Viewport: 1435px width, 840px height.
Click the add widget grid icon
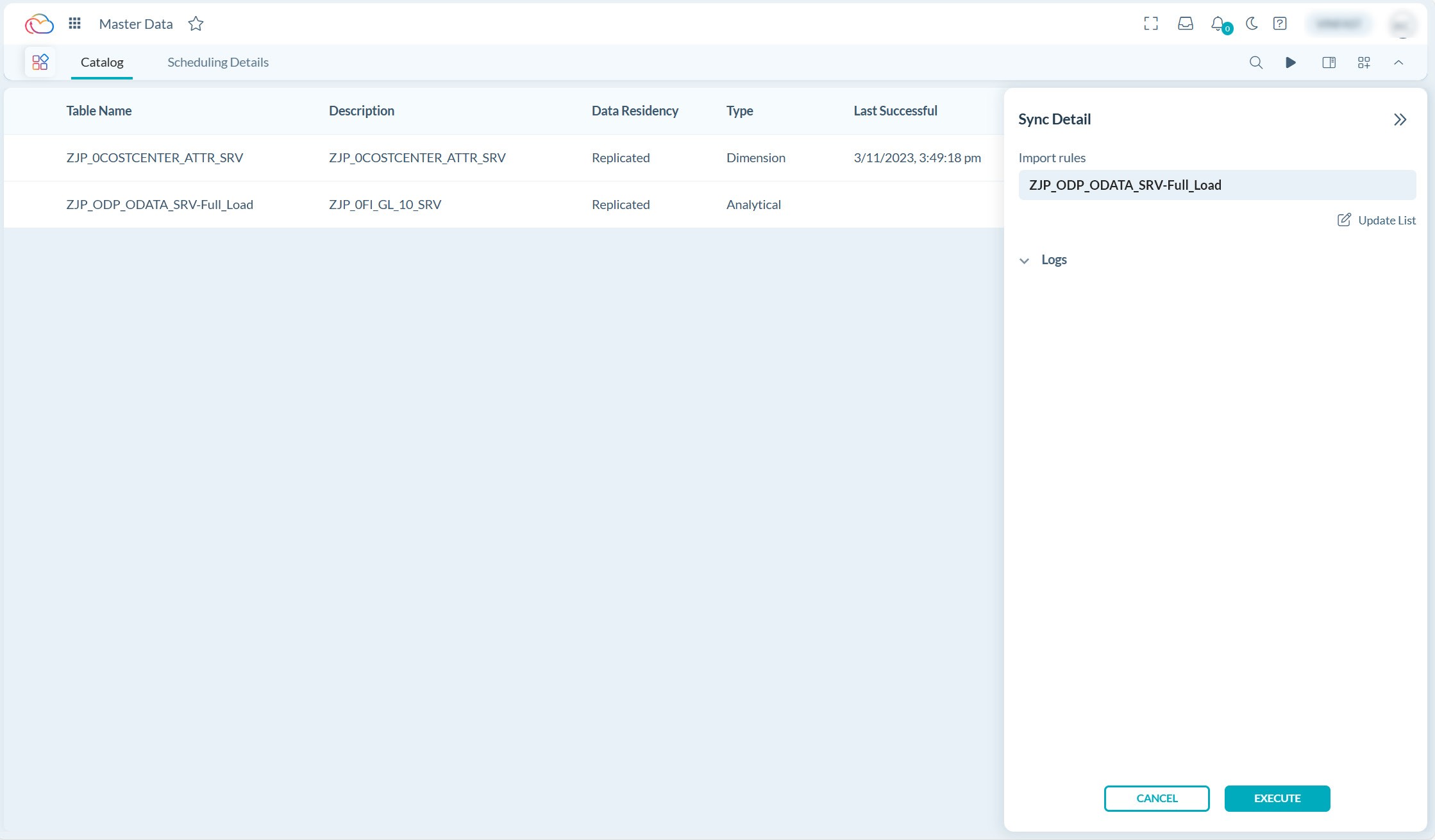(x=1363, y=62)
